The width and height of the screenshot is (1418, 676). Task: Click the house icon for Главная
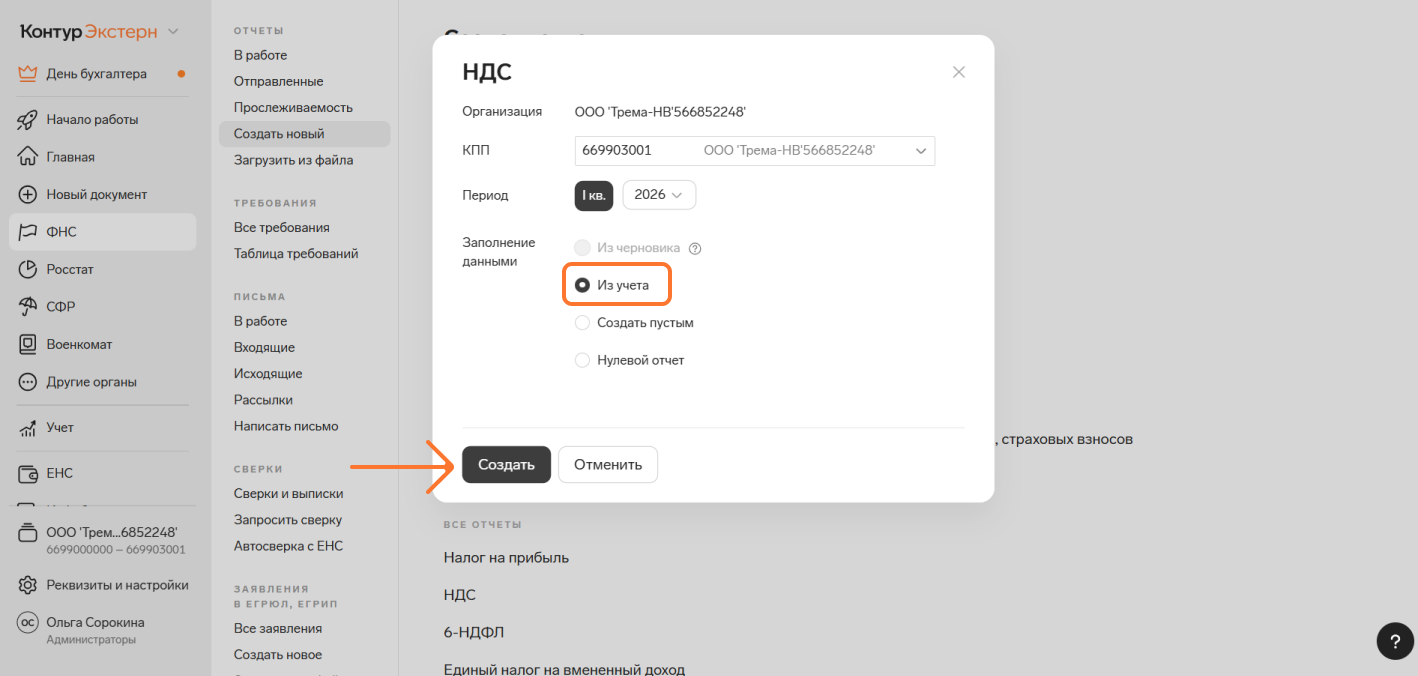tap(28, 157)
